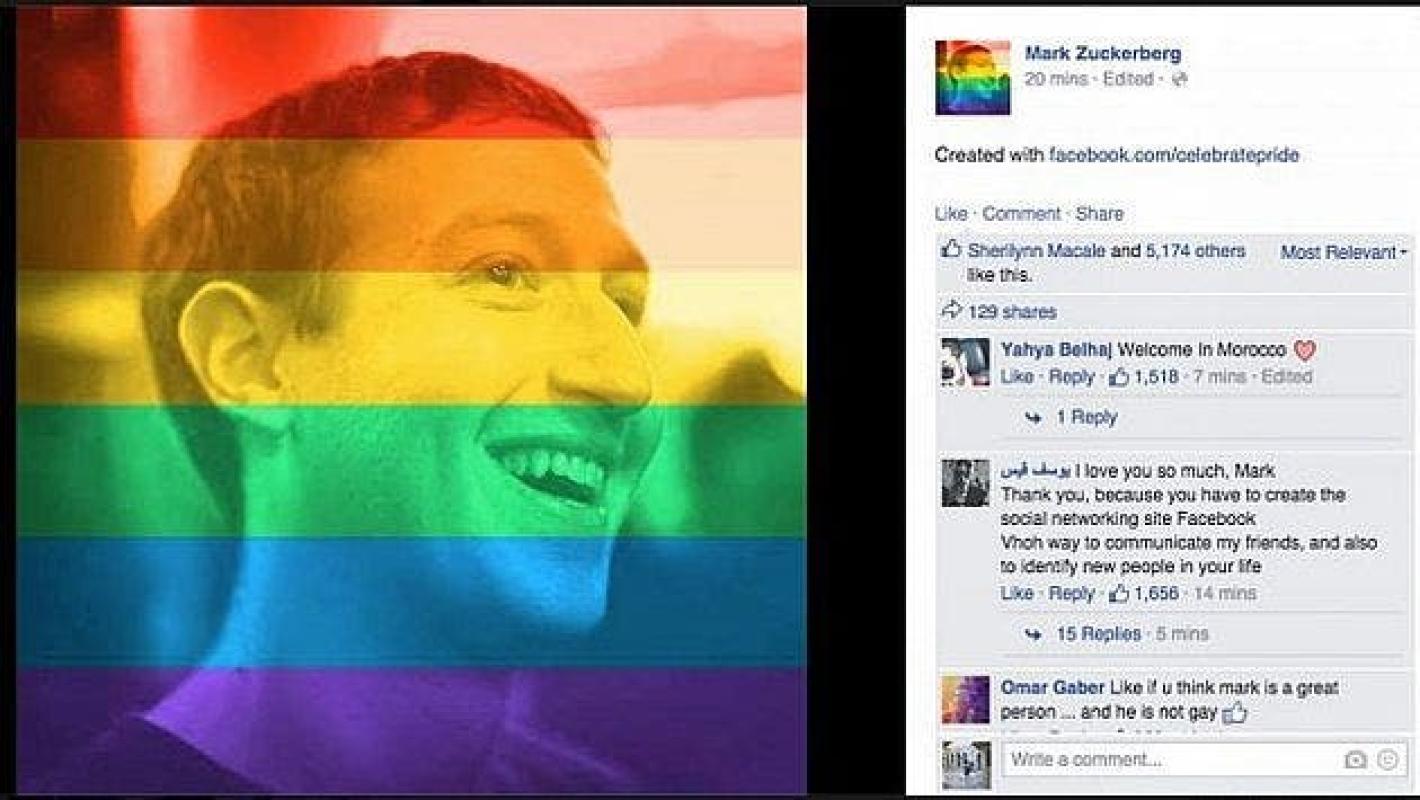Expand the 15 Replies thread
The image size is (1420, 800).
point(1098,634)
